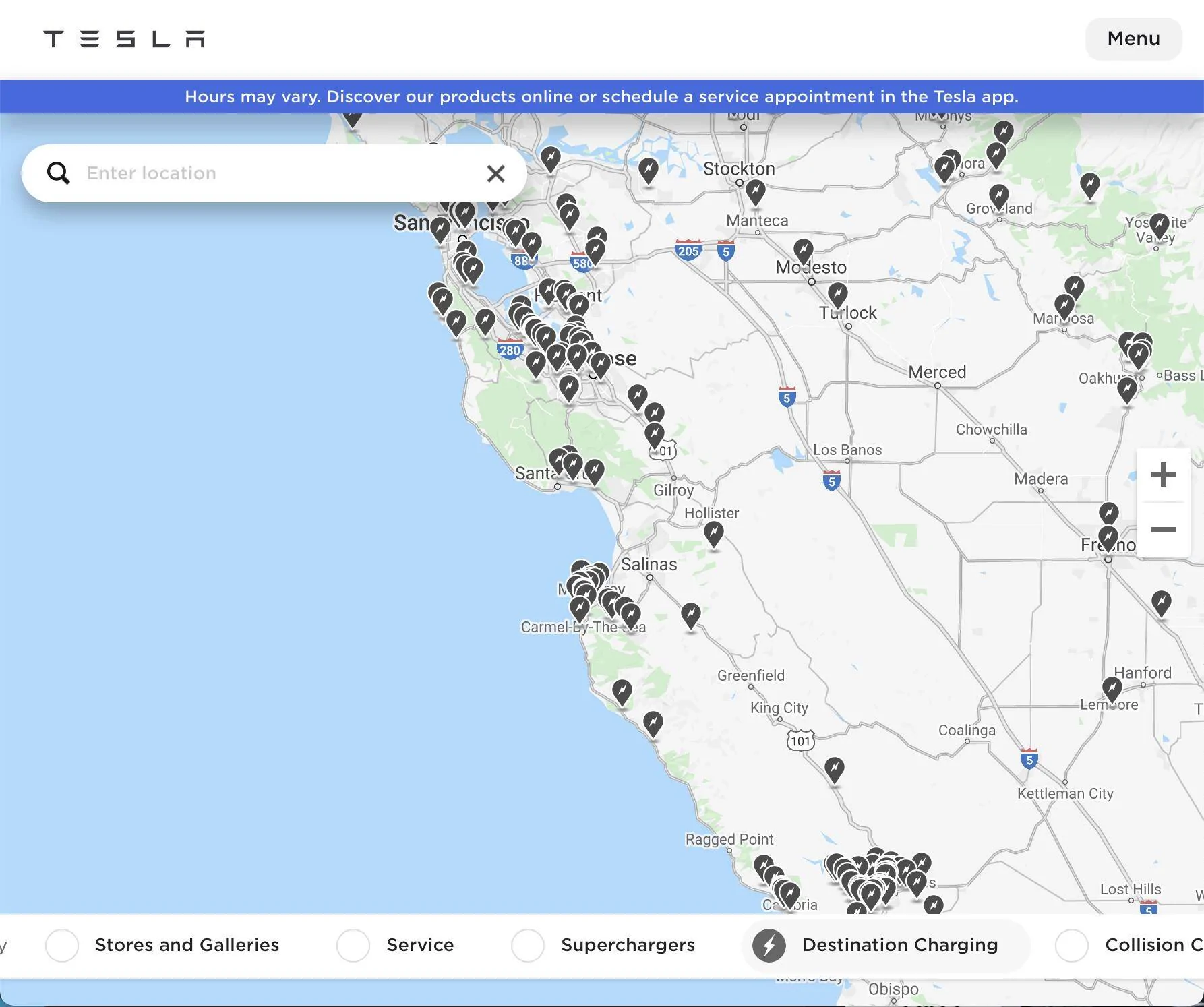This screenshot has width=1204, height=1007.
Task: Select the easternmost pin by Santa Cruz
Action: point(594,472)
